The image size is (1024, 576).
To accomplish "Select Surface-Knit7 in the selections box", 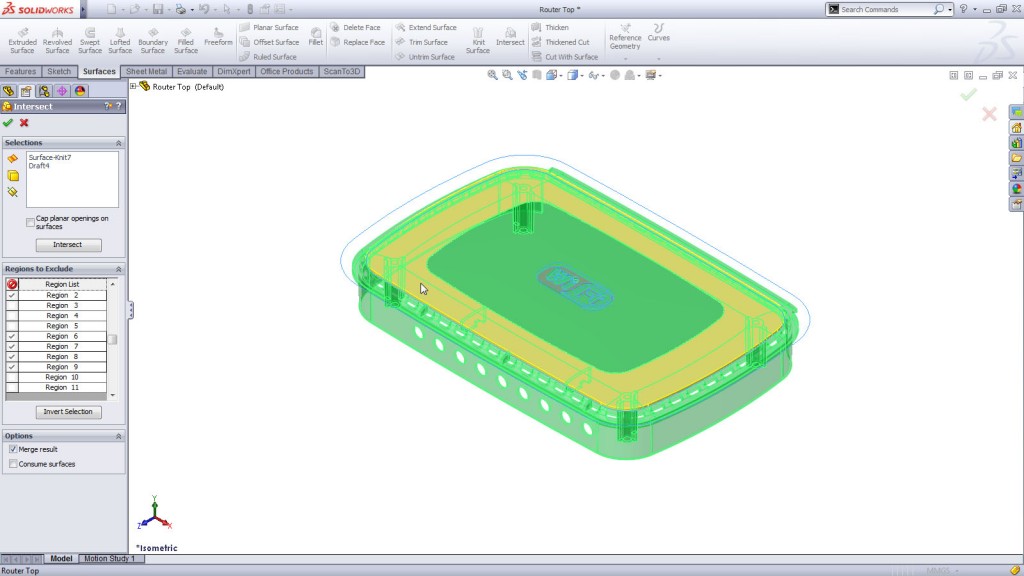I will click(x=50, y=157).
